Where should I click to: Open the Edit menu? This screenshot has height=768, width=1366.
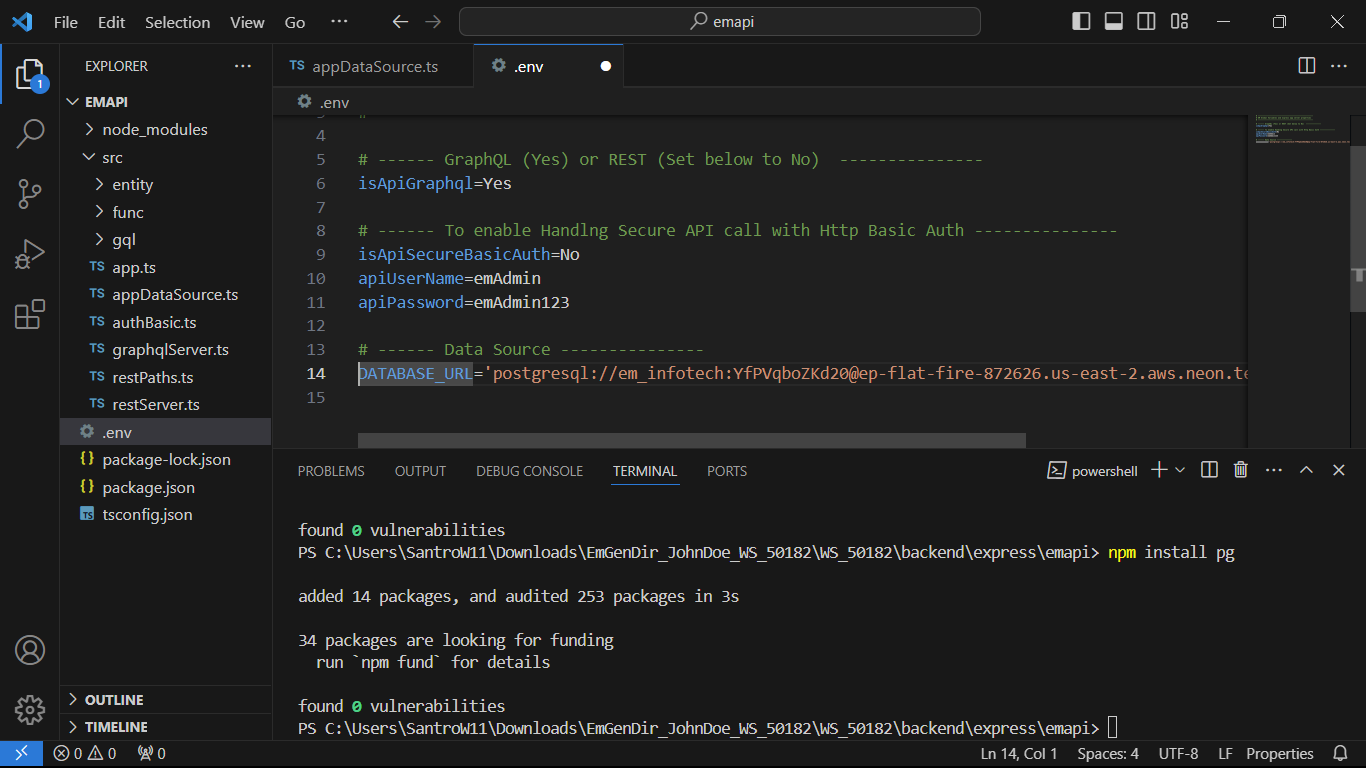[x=112, y=22]
